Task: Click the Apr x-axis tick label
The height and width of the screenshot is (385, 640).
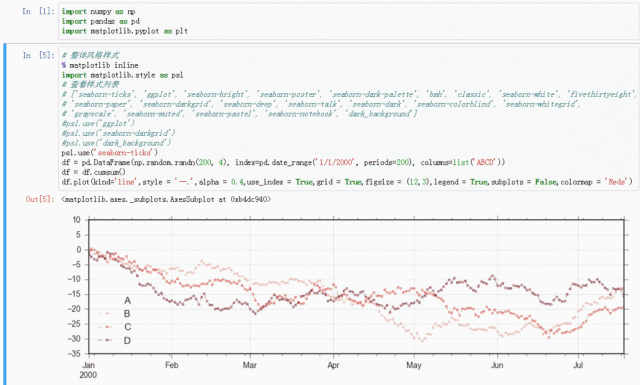Action: point(333,365)
